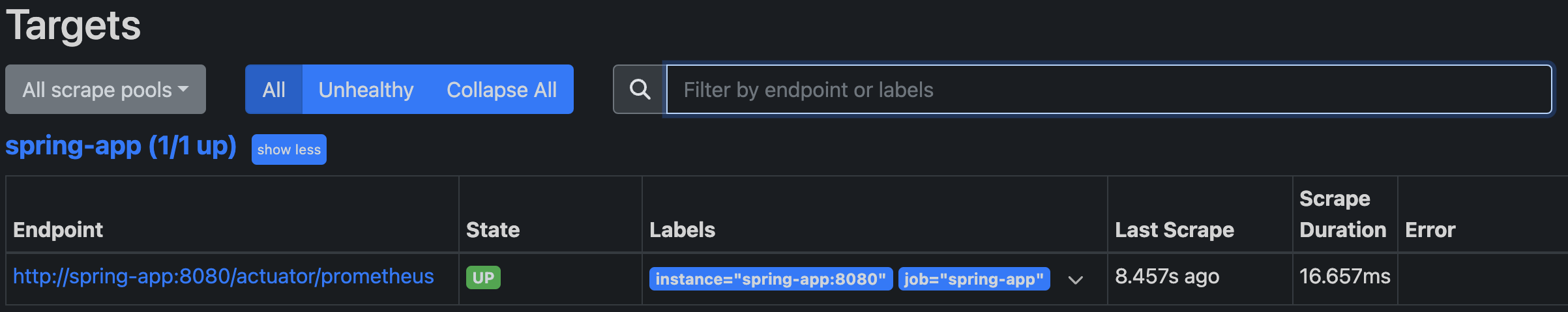Focus the filter by endpoint or labels field
This screenshot has height=312, width=1568.
[x=1108, y=89]
